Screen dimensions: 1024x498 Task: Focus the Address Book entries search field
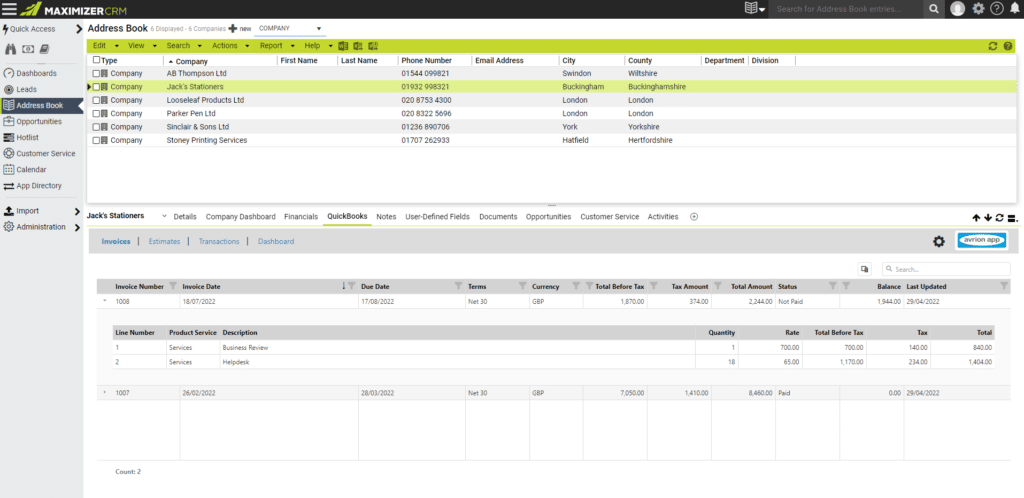point(846,9)
